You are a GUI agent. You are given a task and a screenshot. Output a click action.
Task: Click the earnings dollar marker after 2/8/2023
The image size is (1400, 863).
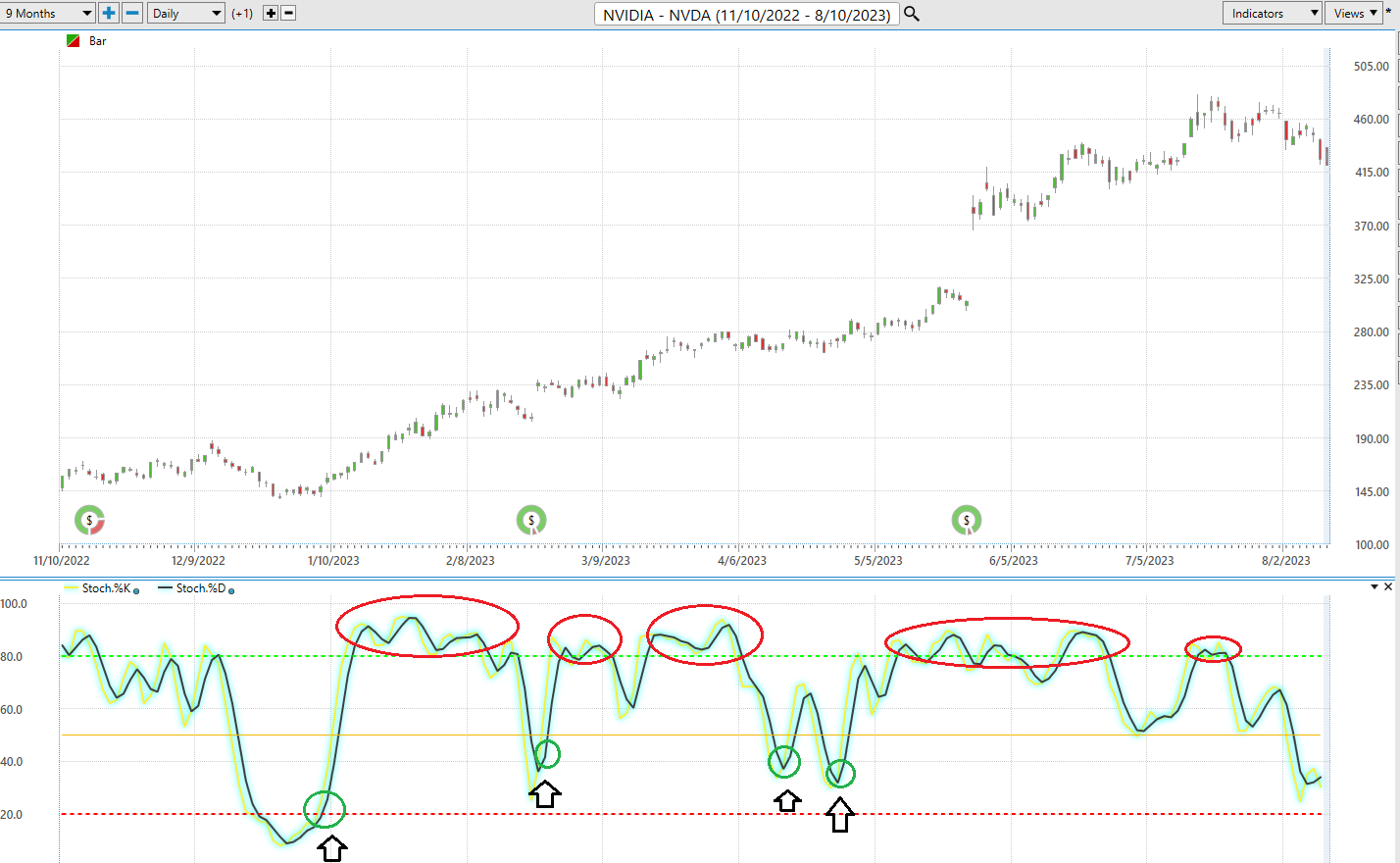[531, 521]
